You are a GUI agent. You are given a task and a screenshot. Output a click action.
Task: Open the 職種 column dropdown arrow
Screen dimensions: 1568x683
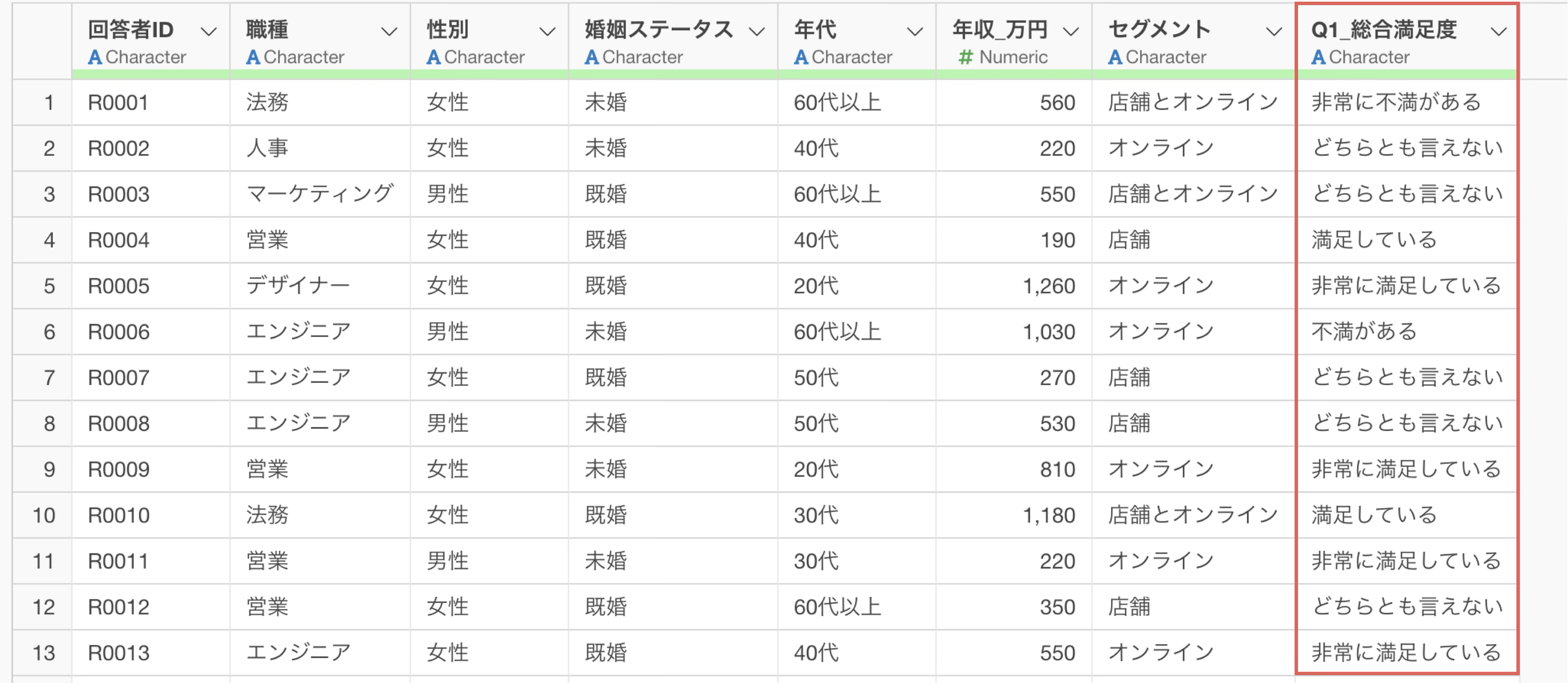click(x=389, y=32)
